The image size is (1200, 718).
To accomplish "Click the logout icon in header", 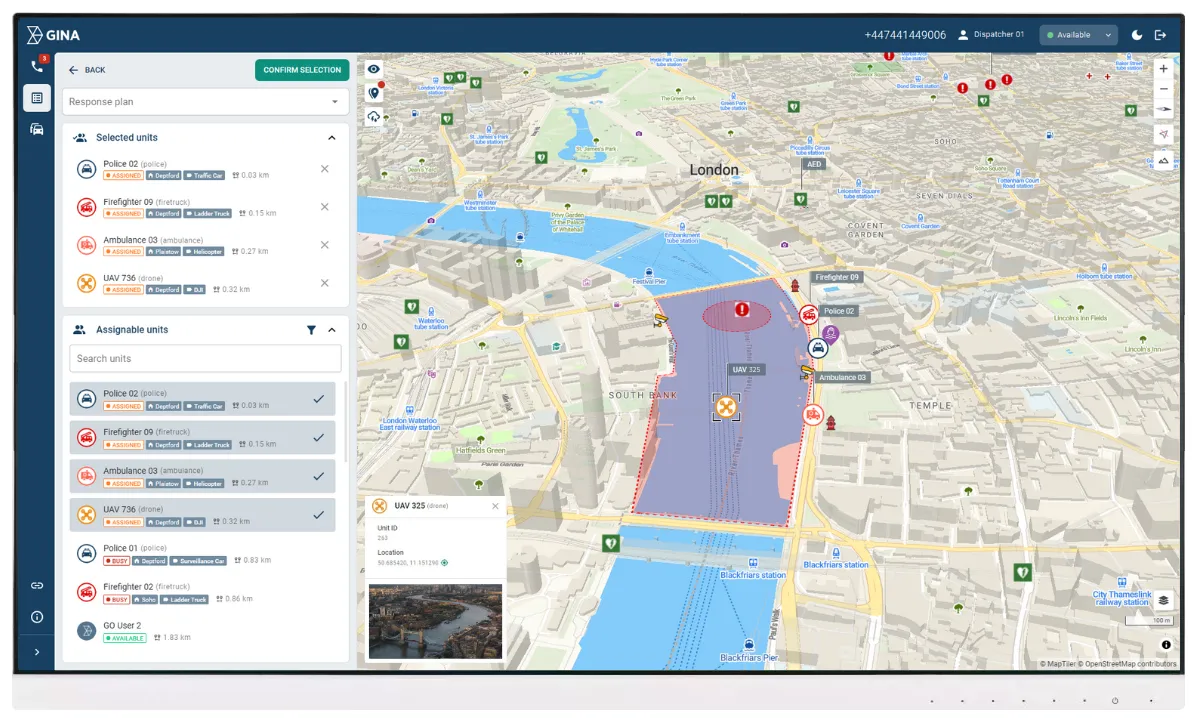I will coord(1160,35).
